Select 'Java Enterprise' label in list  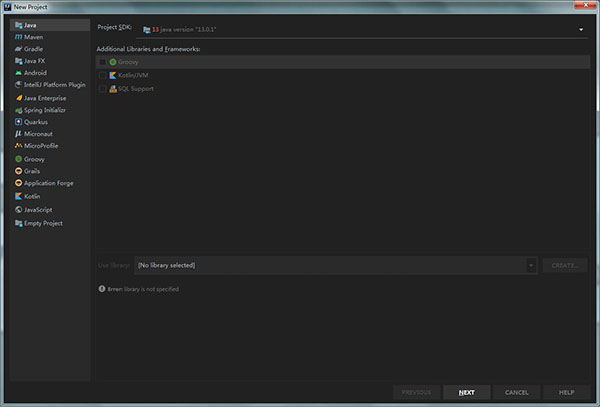45,98
